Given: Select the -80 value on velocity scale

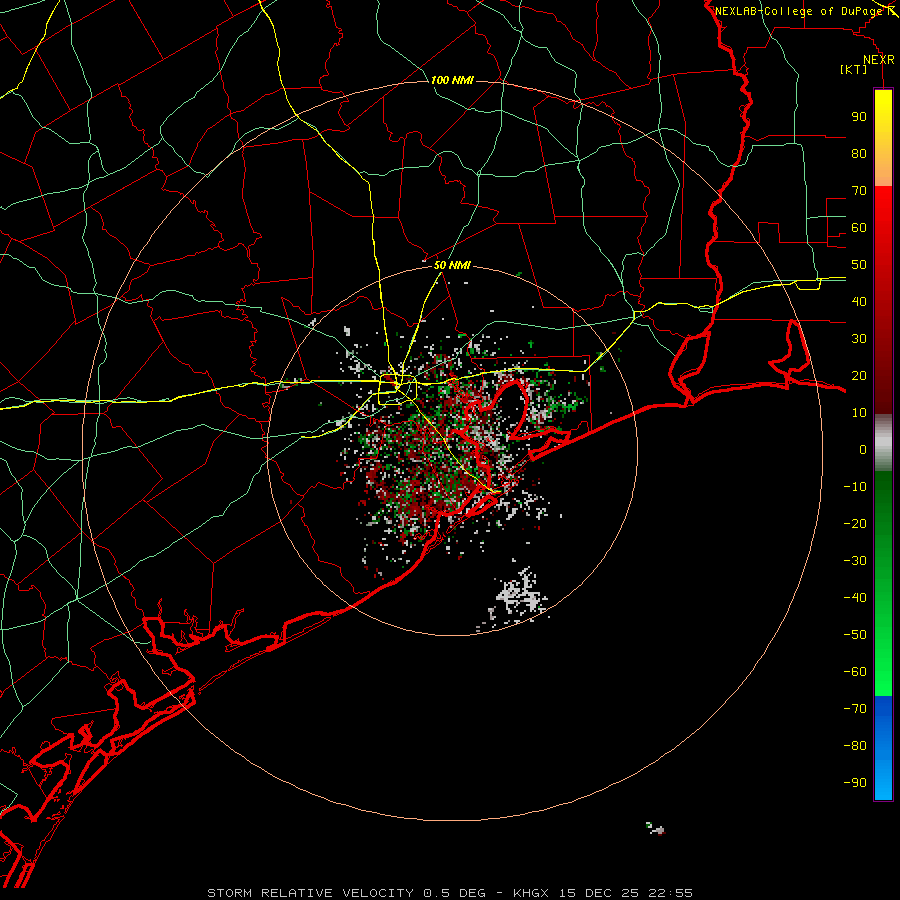Looking at the screenshot, I should point(855,746).
